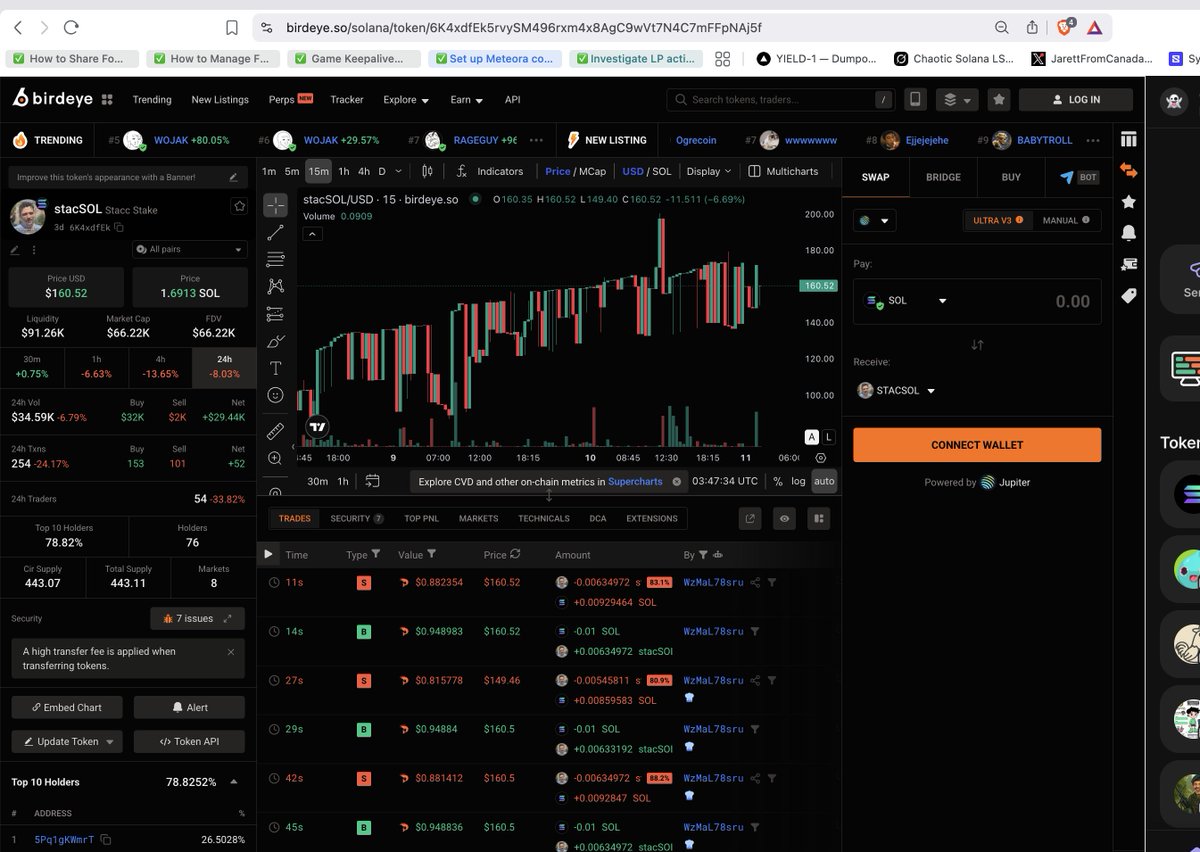This screenshot has height=852, width=1200.
Task: Filter trades by Value column funnel
Action: (x=432, y=554)
